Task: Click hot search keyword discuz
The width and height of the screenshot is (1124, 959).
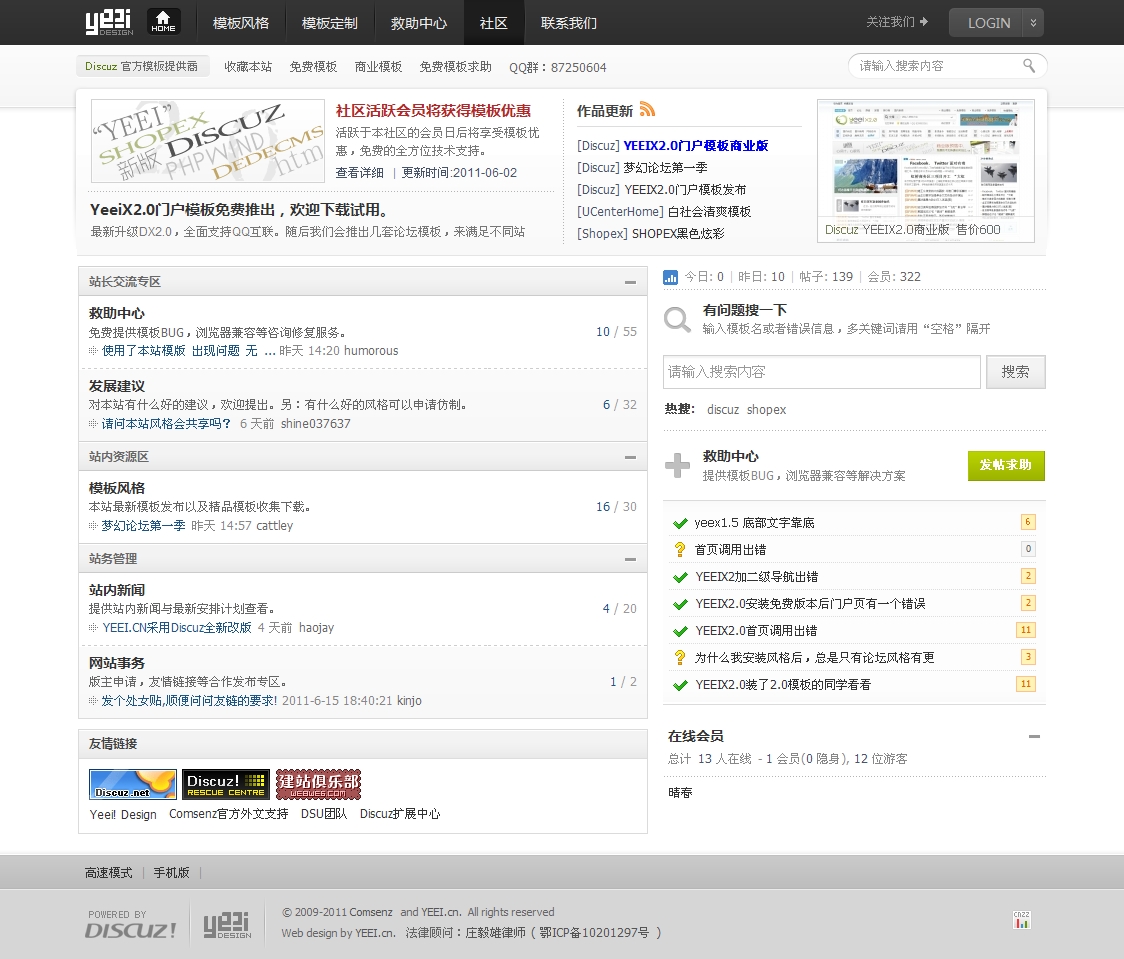Action: coord(723,410)
